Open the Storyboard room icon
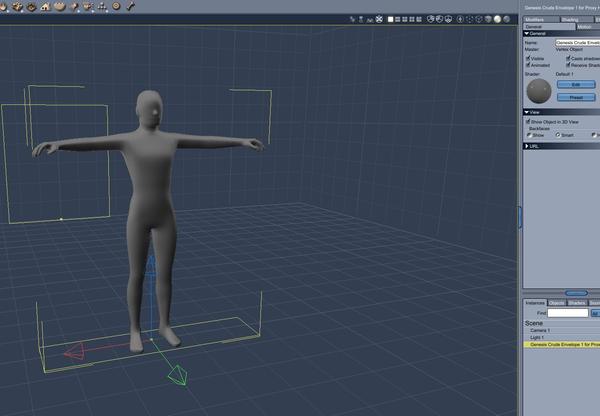 (32, 7)
